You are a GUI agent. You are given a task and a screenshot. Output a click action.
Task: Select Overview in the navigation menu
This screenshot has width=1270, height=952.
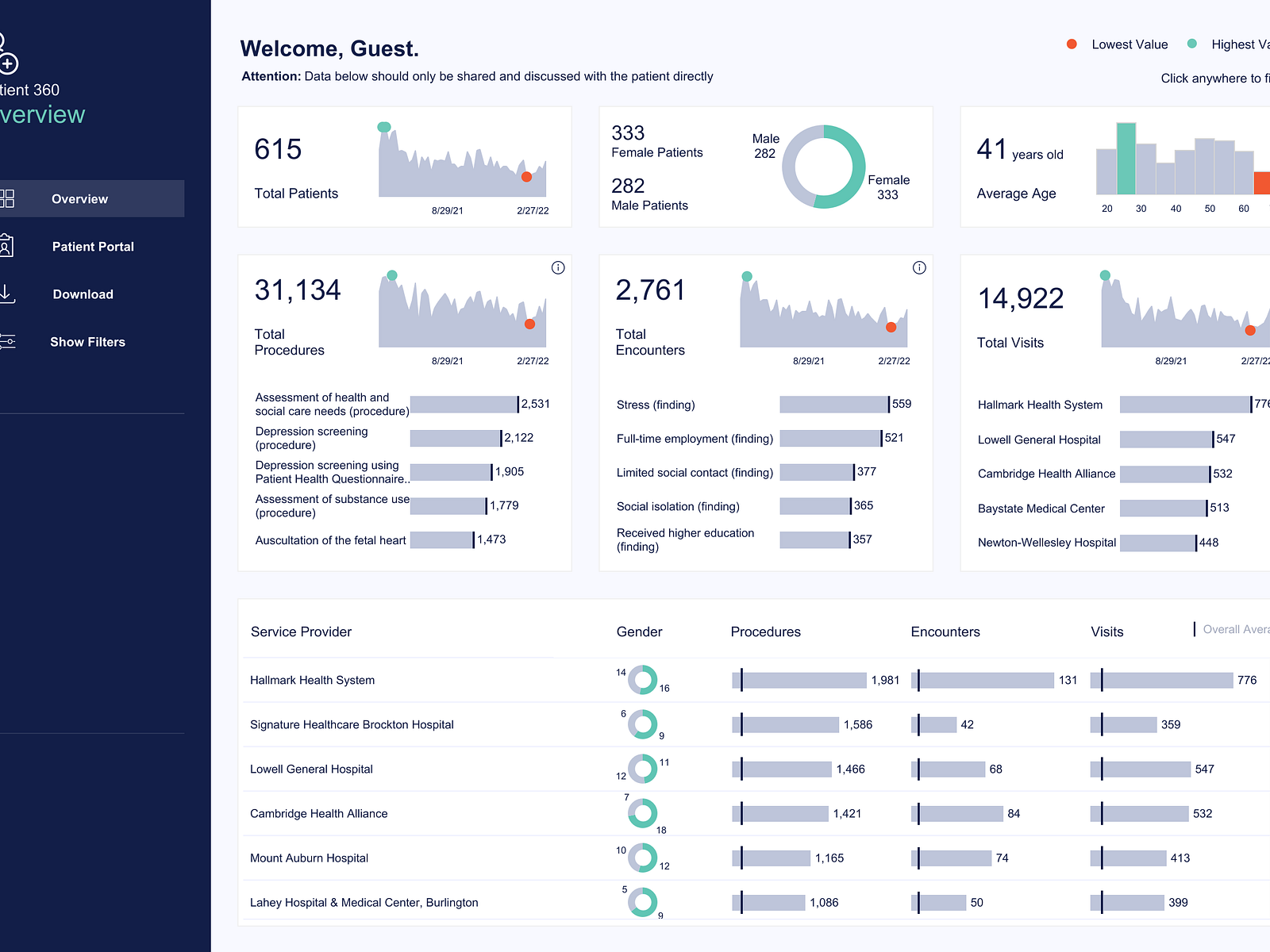pos(79,198)
